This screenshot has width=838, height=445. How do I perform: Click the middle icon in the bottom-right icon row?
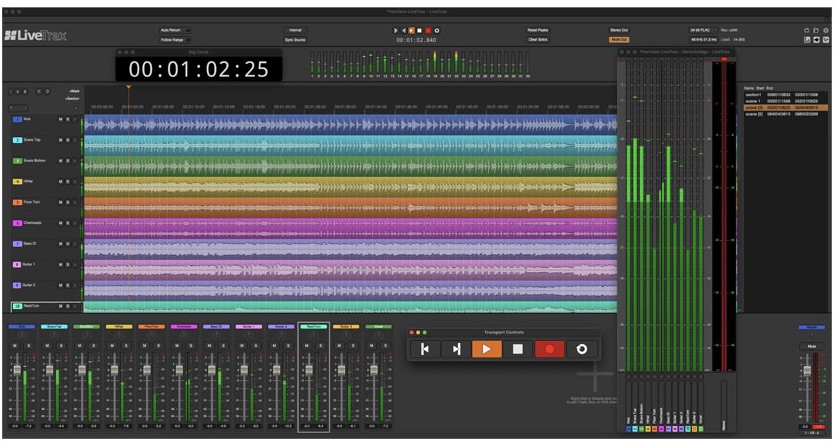point(816,40)
